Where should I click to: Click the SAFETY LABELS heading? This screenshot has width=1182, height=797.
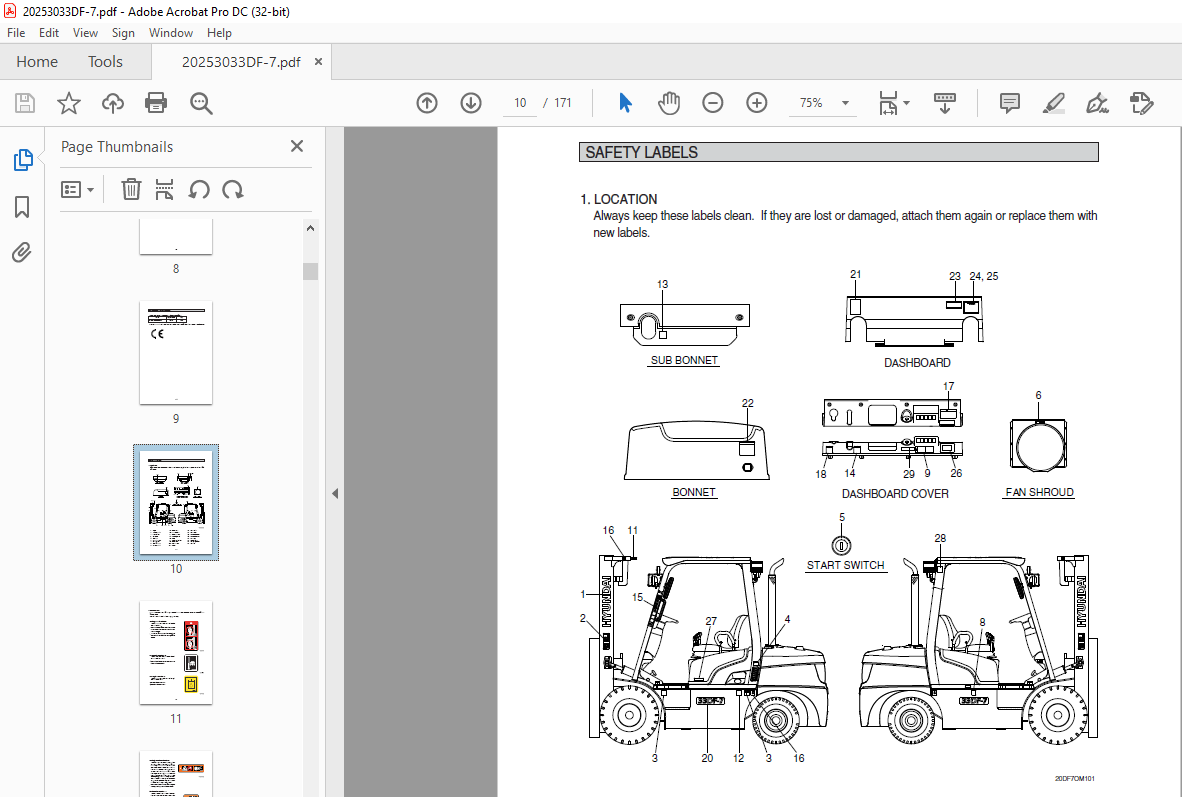(642, 152)
